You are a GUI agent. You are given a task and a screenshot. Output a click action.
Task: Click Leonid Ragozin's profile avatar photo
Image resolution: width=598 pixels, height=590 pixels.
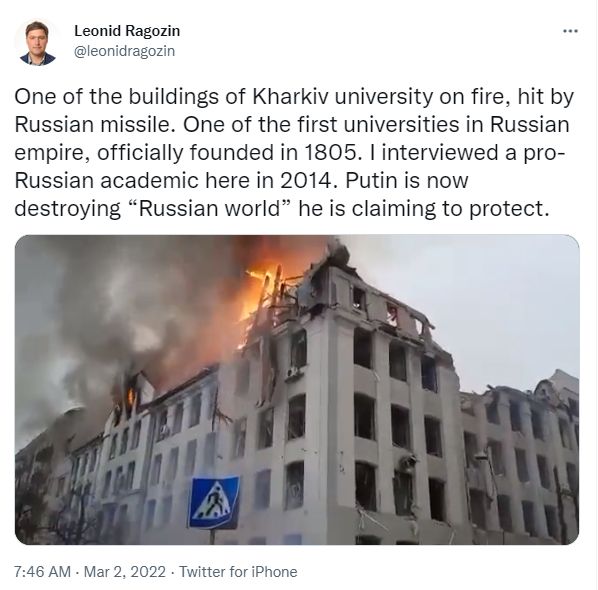(x=37, y=42)
